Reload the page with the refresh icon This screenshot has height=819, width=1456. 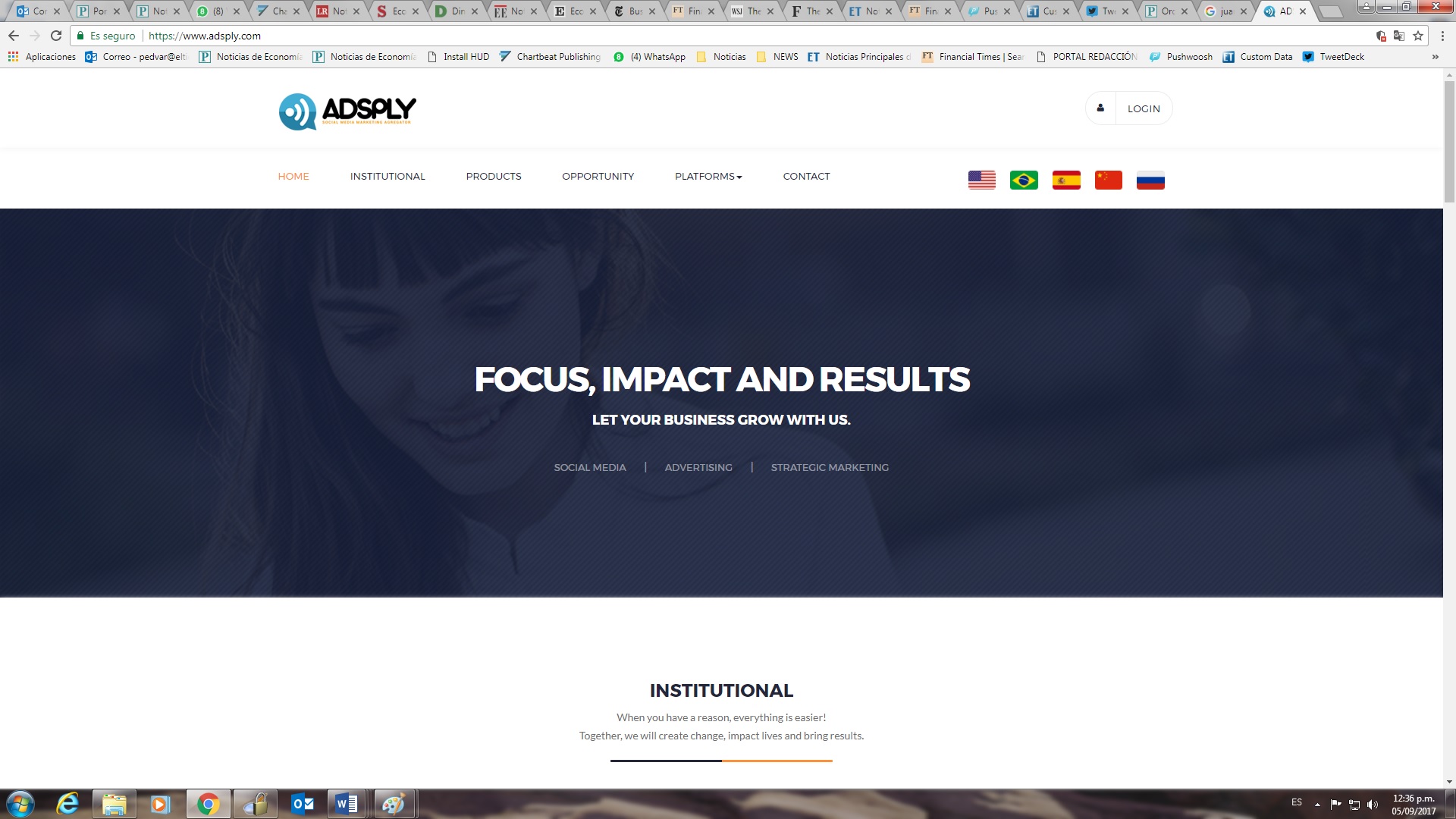pos(56,36)
